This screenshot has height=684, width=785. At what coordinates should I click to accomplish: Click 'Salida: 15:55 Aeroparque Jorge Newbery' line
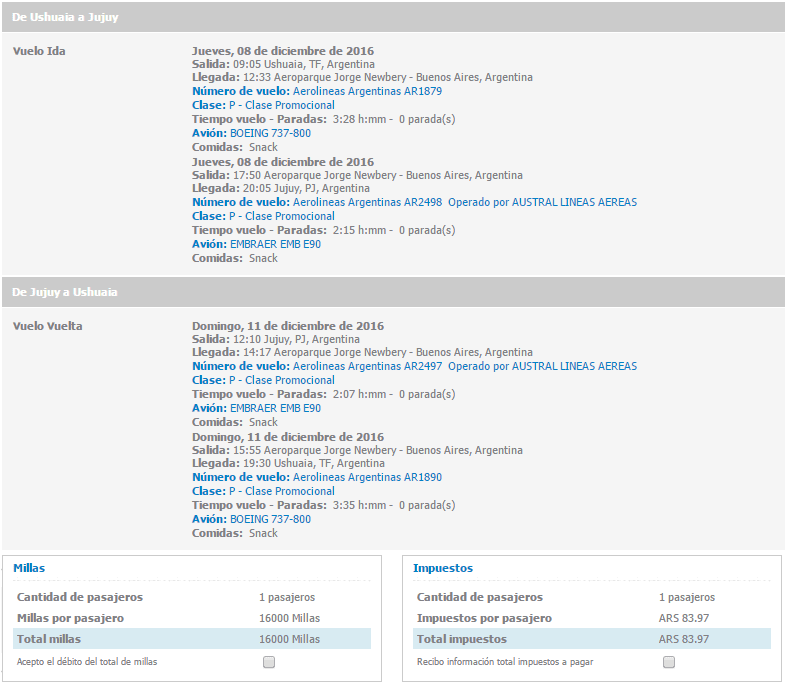coord(357,450)
